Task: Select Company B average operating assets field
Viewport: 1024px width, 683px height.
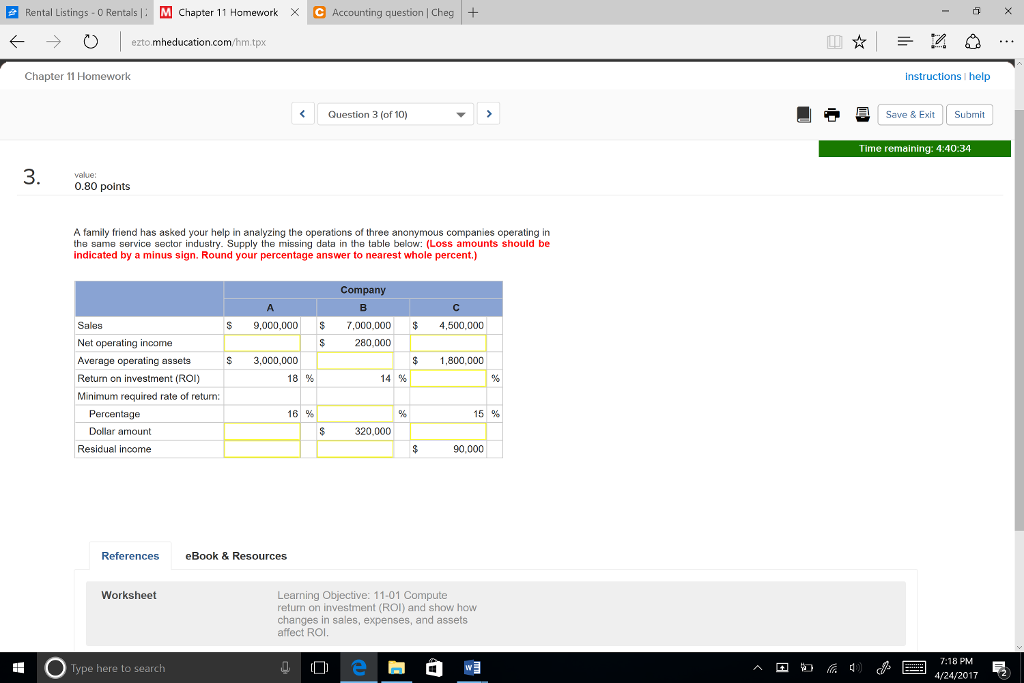Action: coord(355,360)
